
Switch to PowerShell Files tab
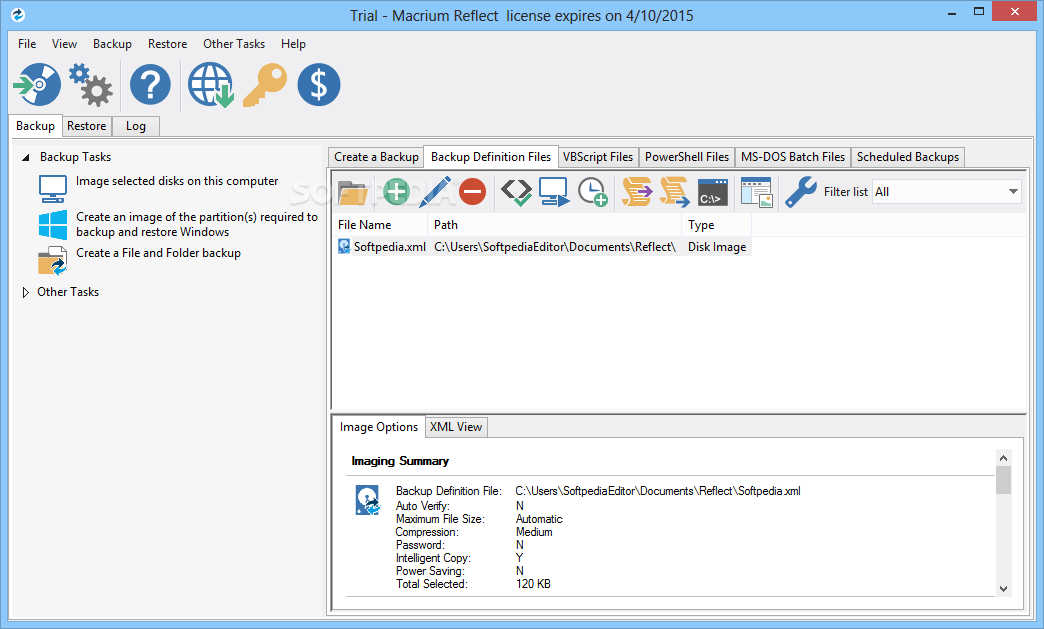point(686,157)
